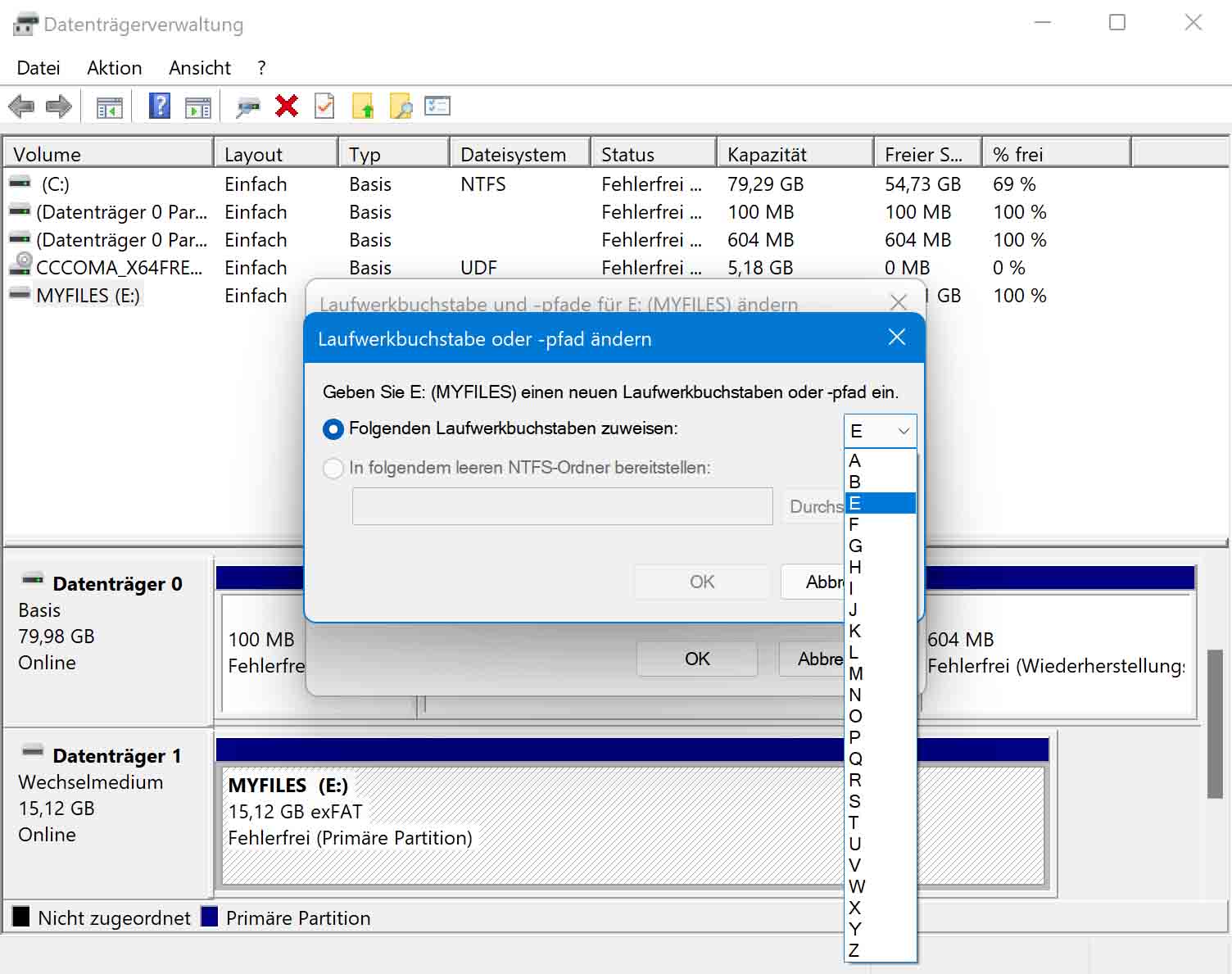This screenshot has width=1232, height=974.
Task: Close the Laufwerkbuchstabe oder -pfad ändern dialog
Action: coord(897,338)
